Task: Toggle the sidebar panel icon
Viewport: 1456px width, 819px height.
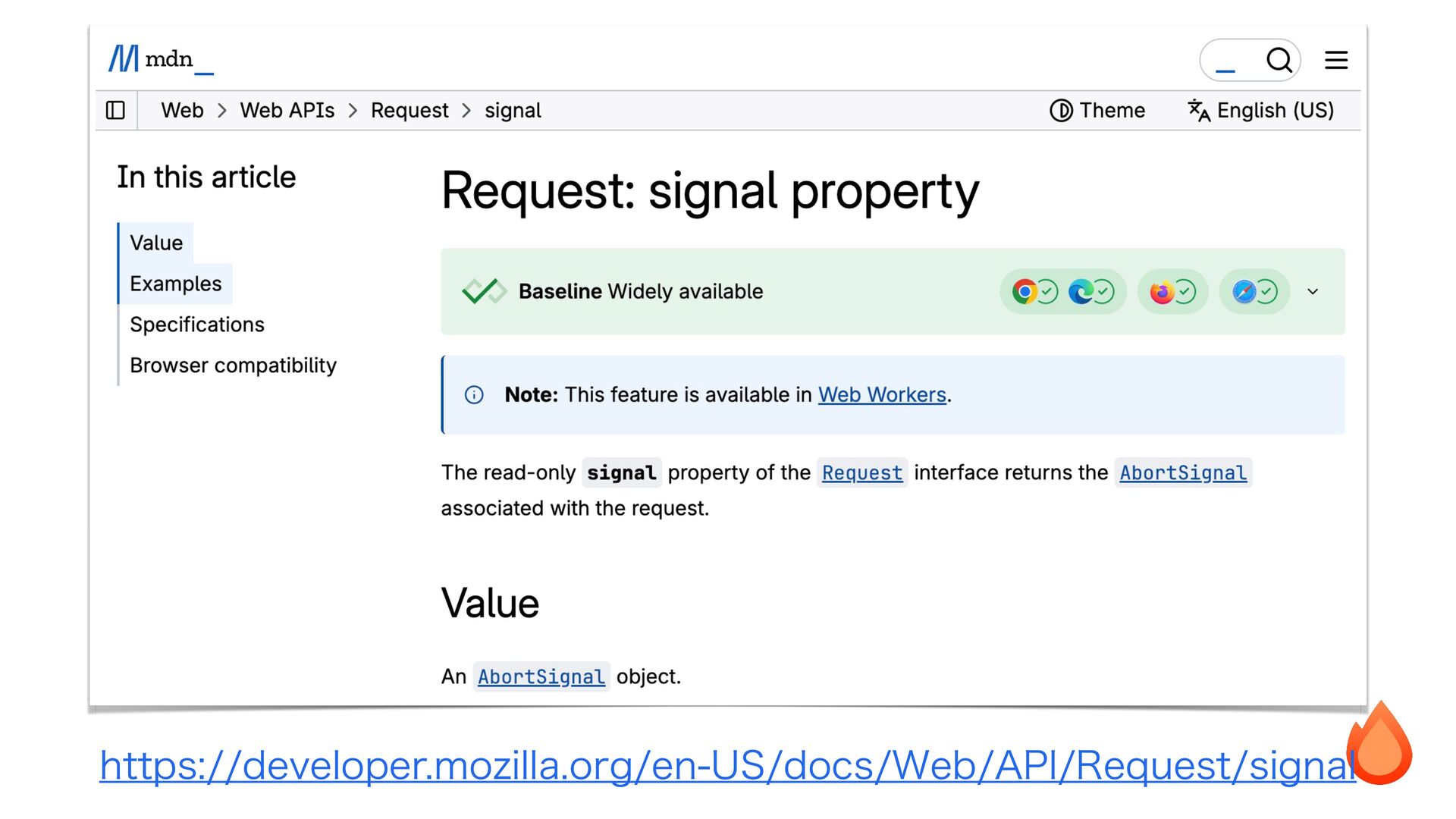Action: click(115, 111)
